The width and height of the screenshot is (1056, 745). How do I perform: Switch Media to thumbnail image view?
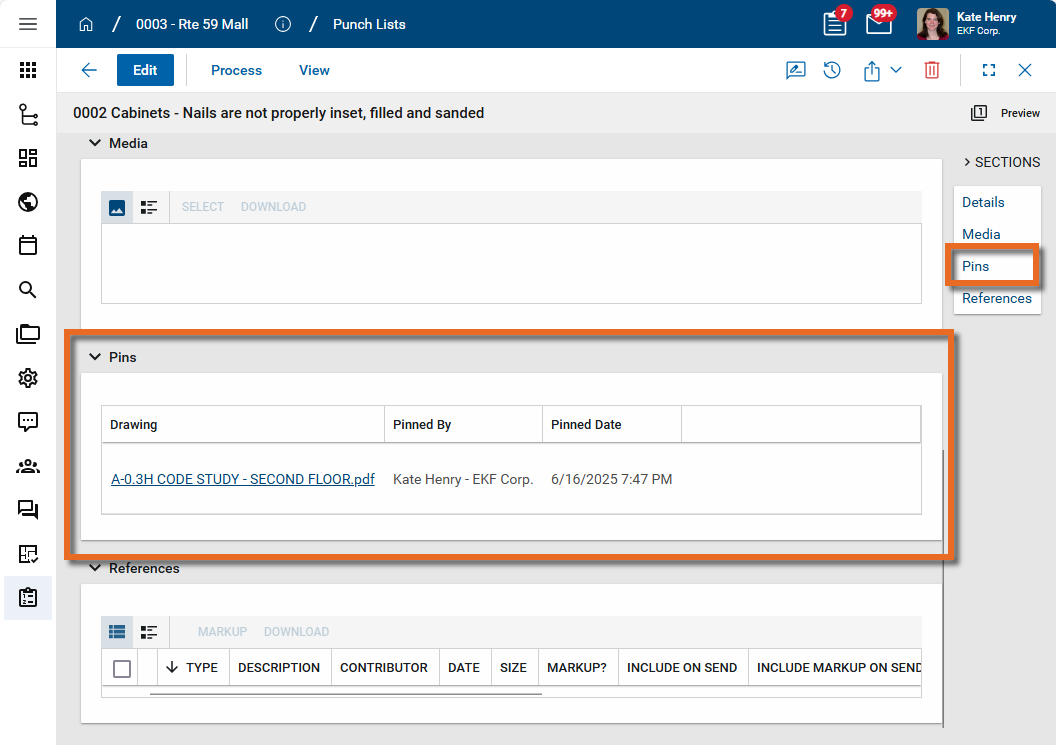pos(117,207)
